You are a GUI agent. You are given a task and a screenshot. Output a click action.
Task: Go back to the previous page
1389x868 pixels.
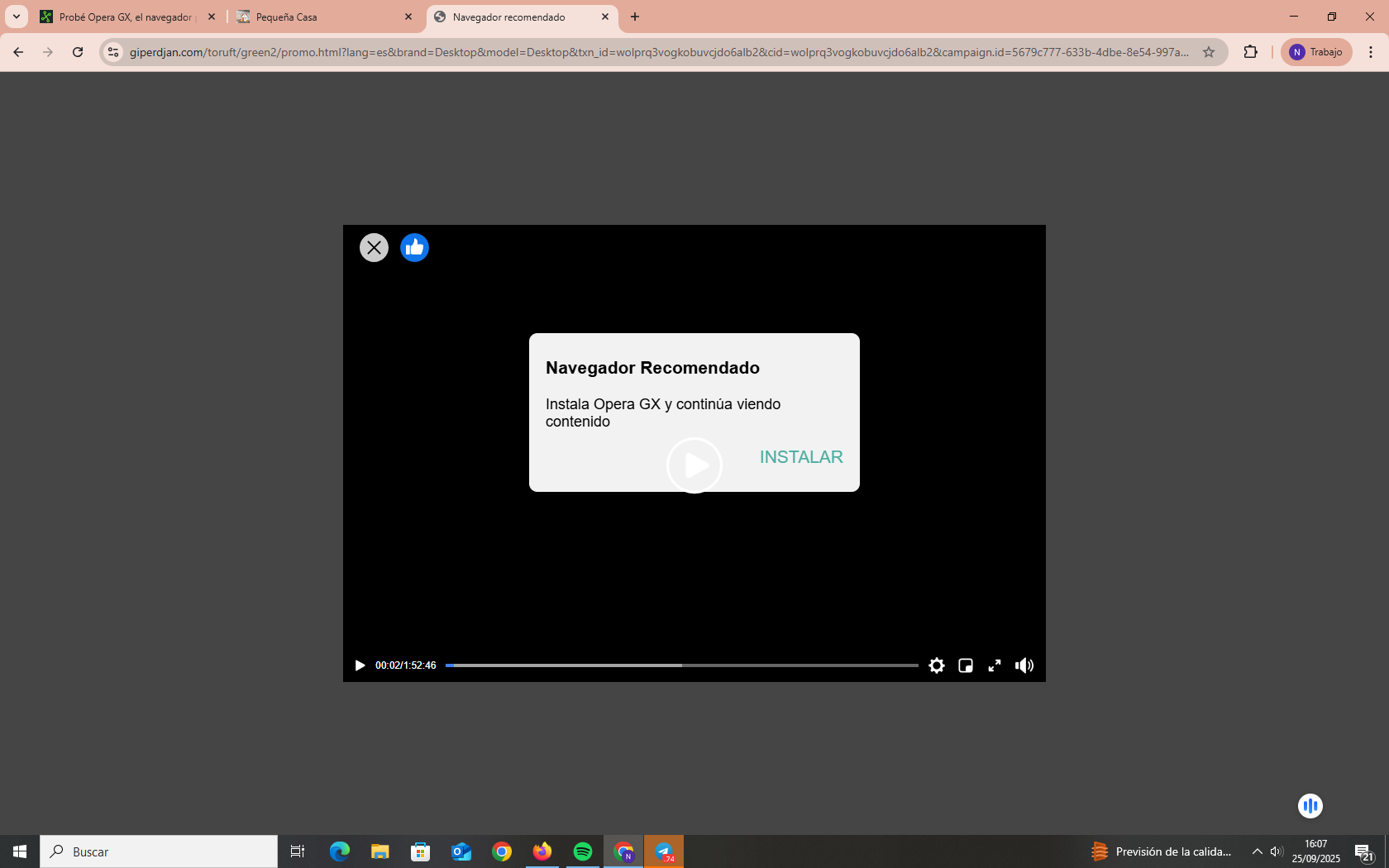(x=18, y=52)
